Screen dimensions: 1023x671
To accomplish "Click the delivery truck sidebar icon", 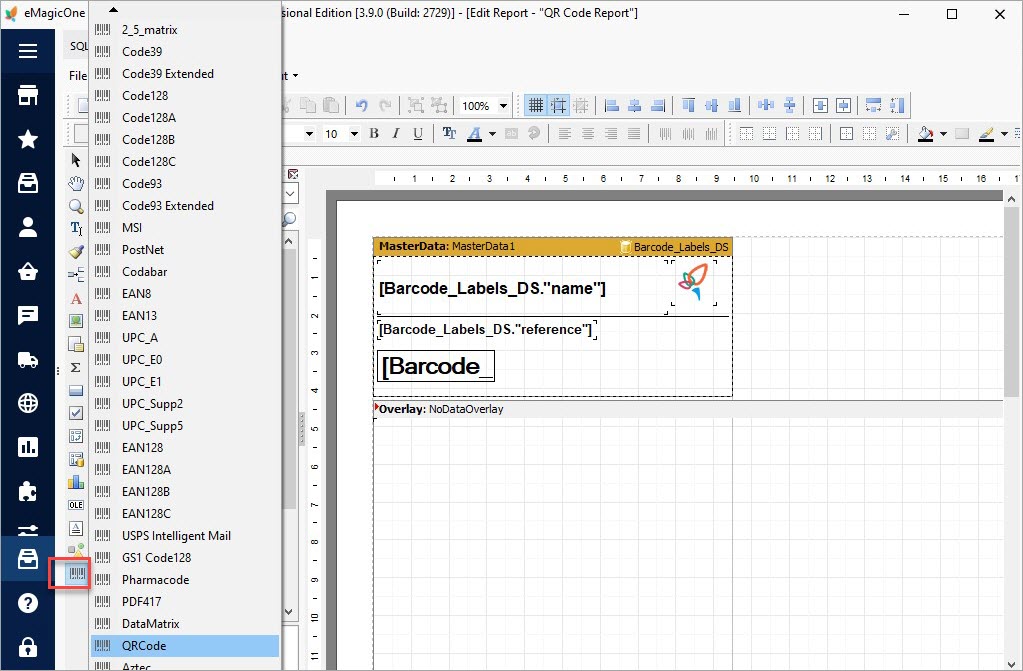I will tap(27, 359).
